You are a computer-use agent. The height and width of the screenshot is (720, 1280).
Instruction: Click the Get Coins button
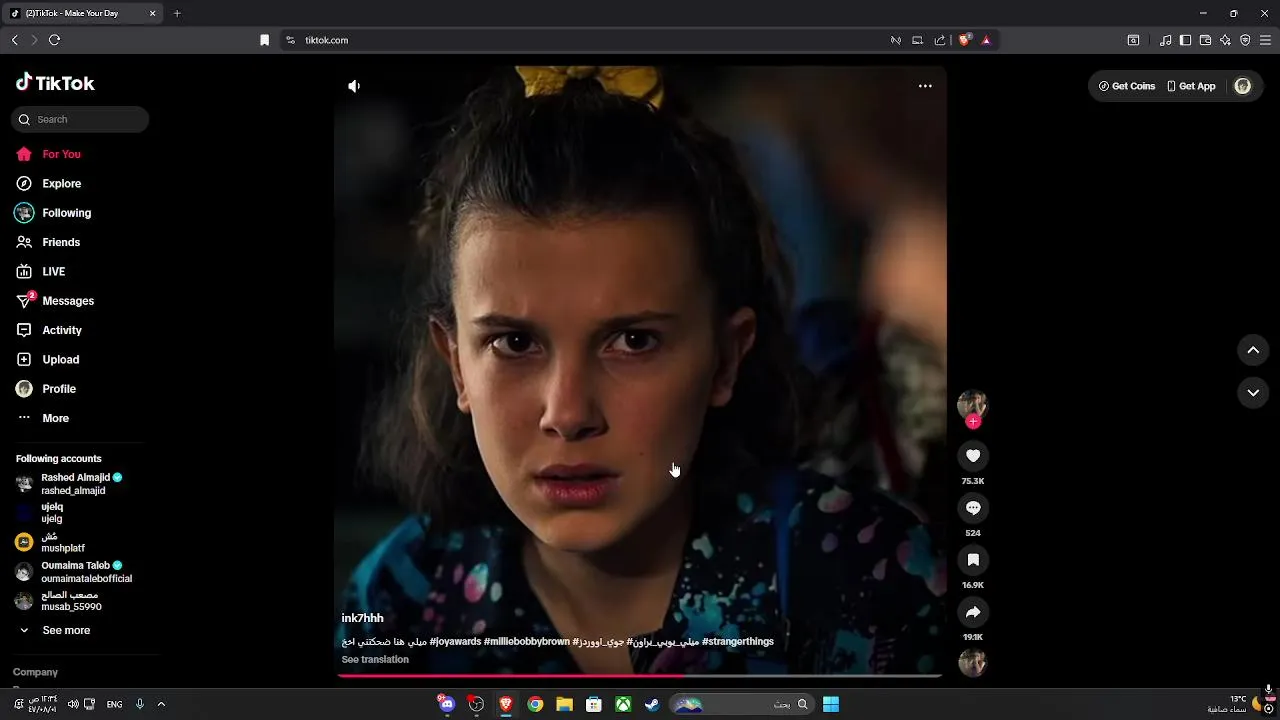tap(1127, 86)
